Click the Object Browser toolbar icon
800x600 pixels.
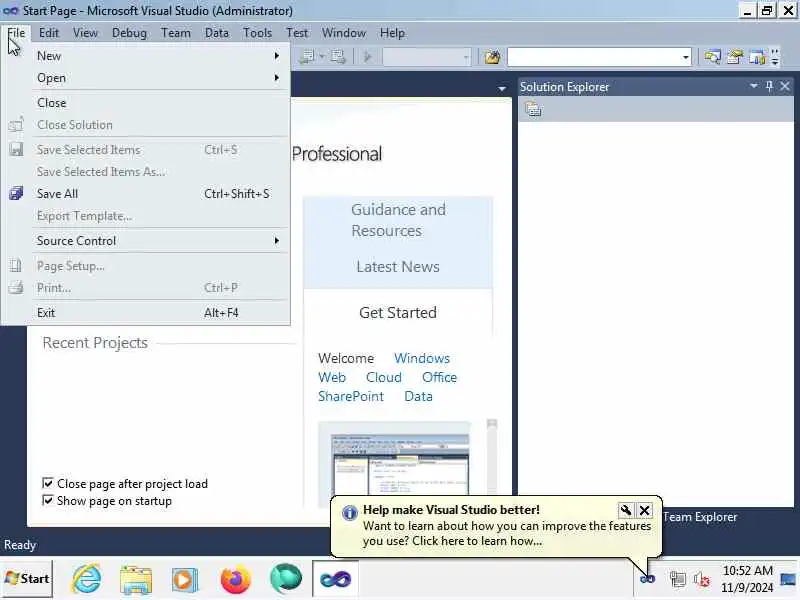pyautogui.click(x=757, y=57)
